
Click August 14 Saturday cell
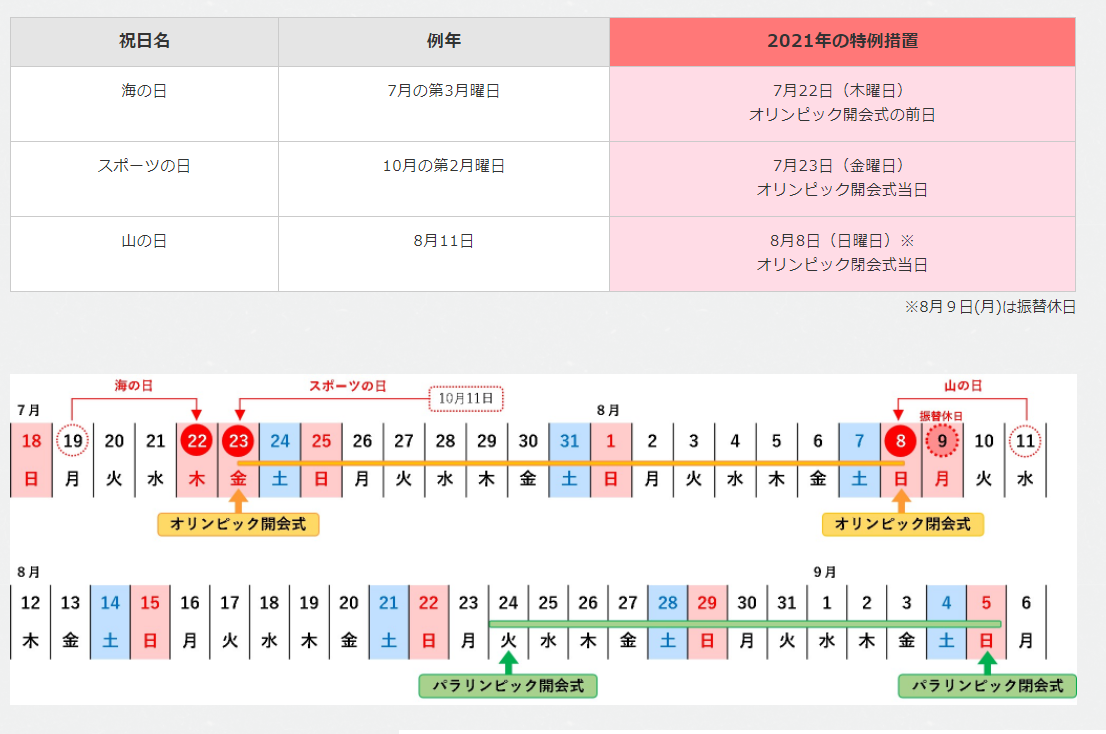pyautogui.click(x=110, y=622)
